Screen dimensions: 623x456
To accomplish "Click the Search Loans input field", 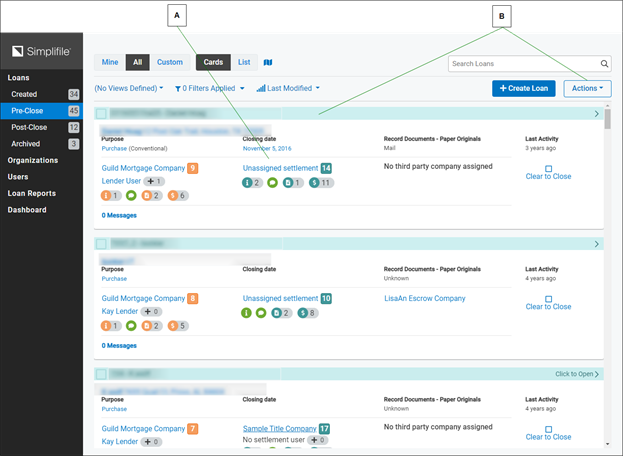I will click(520, 64).
